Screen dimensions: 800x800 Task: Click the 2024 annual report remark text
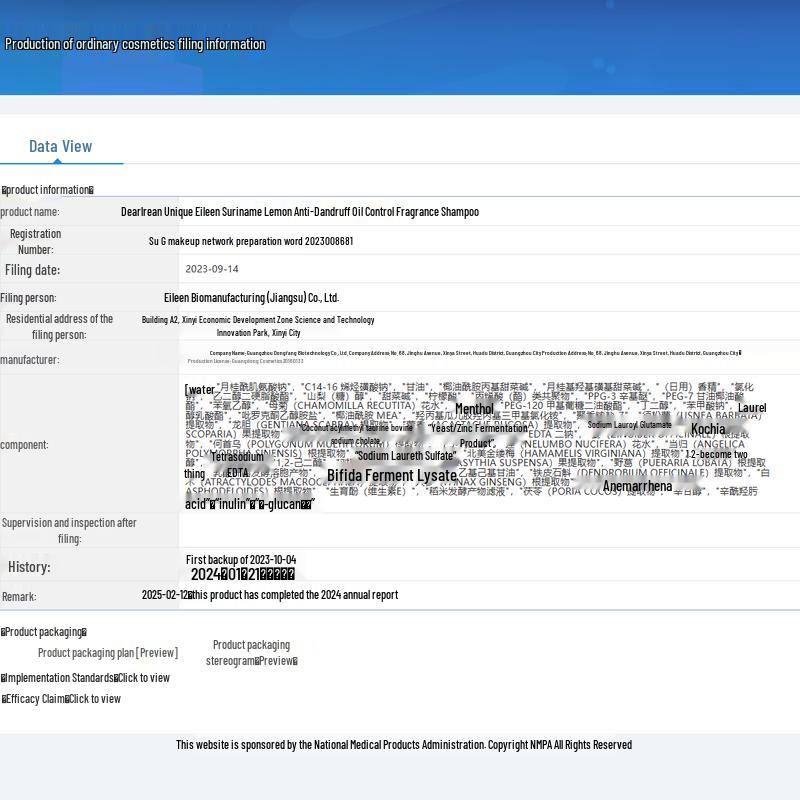[x=295, y=595]
